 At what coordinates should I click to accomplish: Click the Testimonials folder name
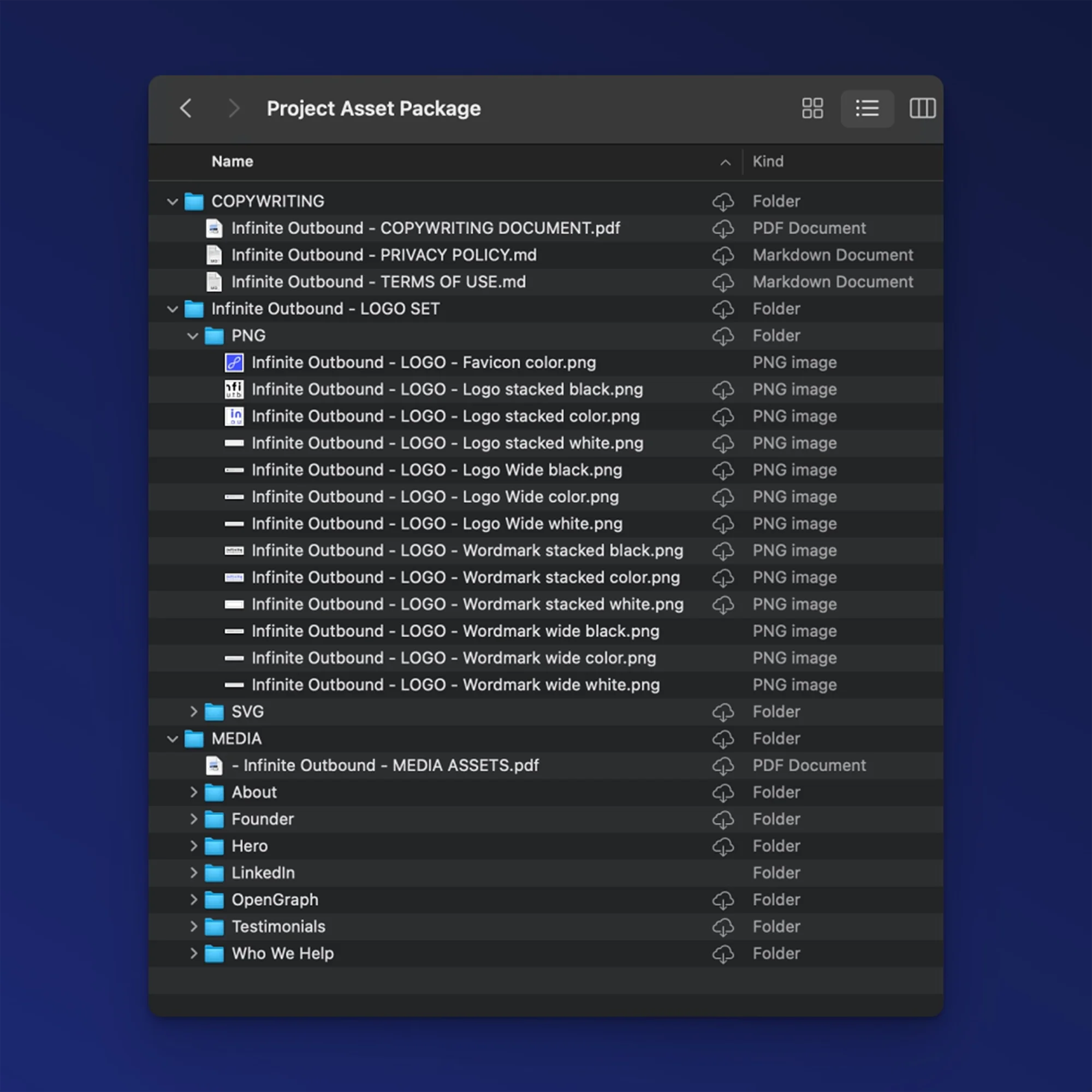(278, 927)
